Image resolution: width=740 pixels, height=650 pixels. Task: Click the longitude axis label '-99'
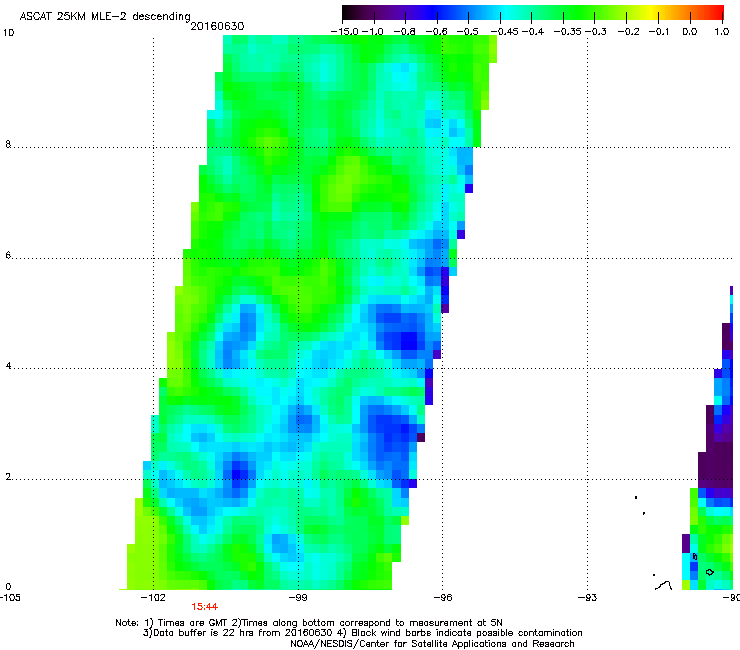point(298,598)
